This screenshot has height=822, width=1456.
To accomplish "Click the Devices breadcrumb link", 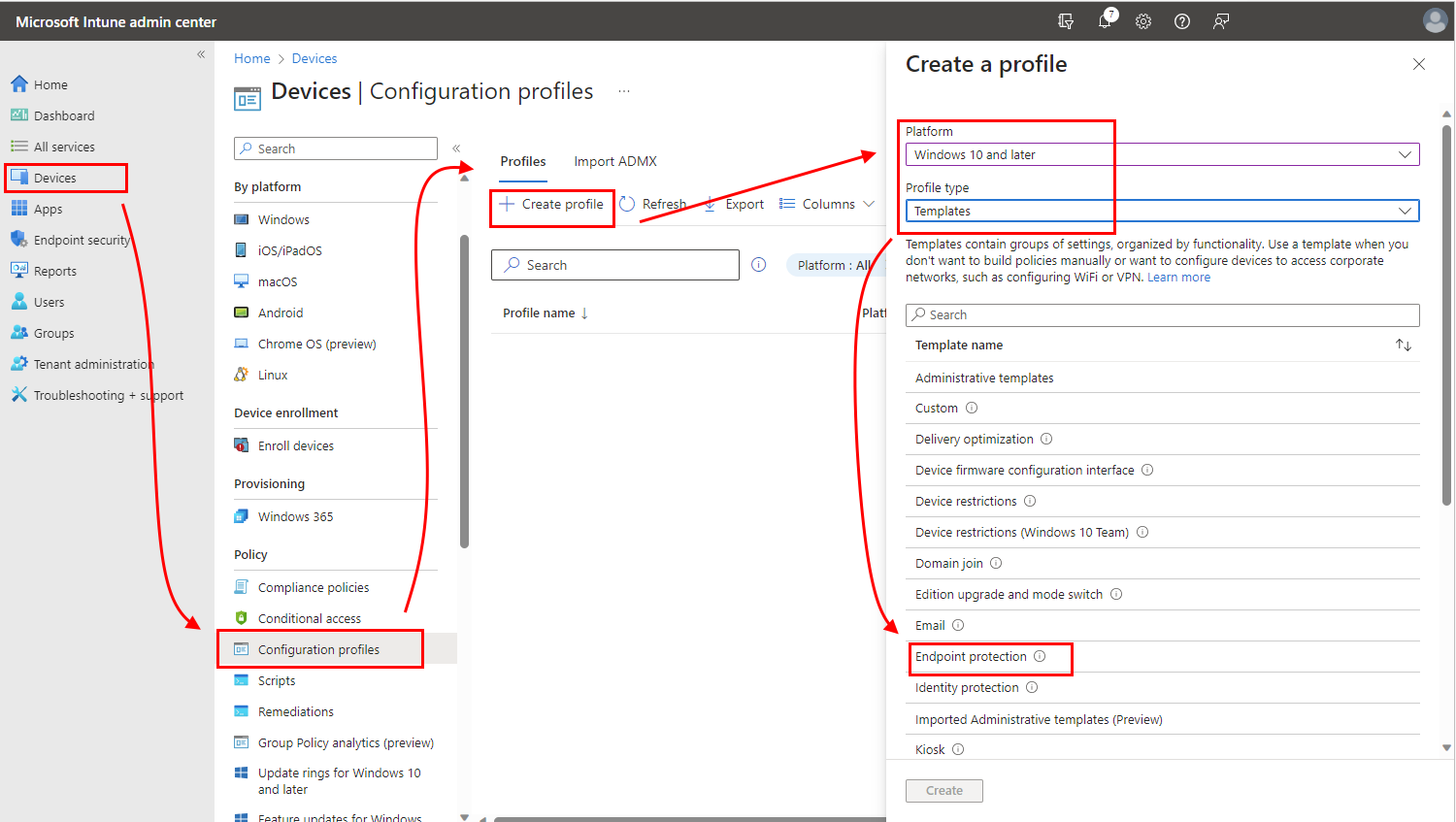I will [x=314, y=58].
